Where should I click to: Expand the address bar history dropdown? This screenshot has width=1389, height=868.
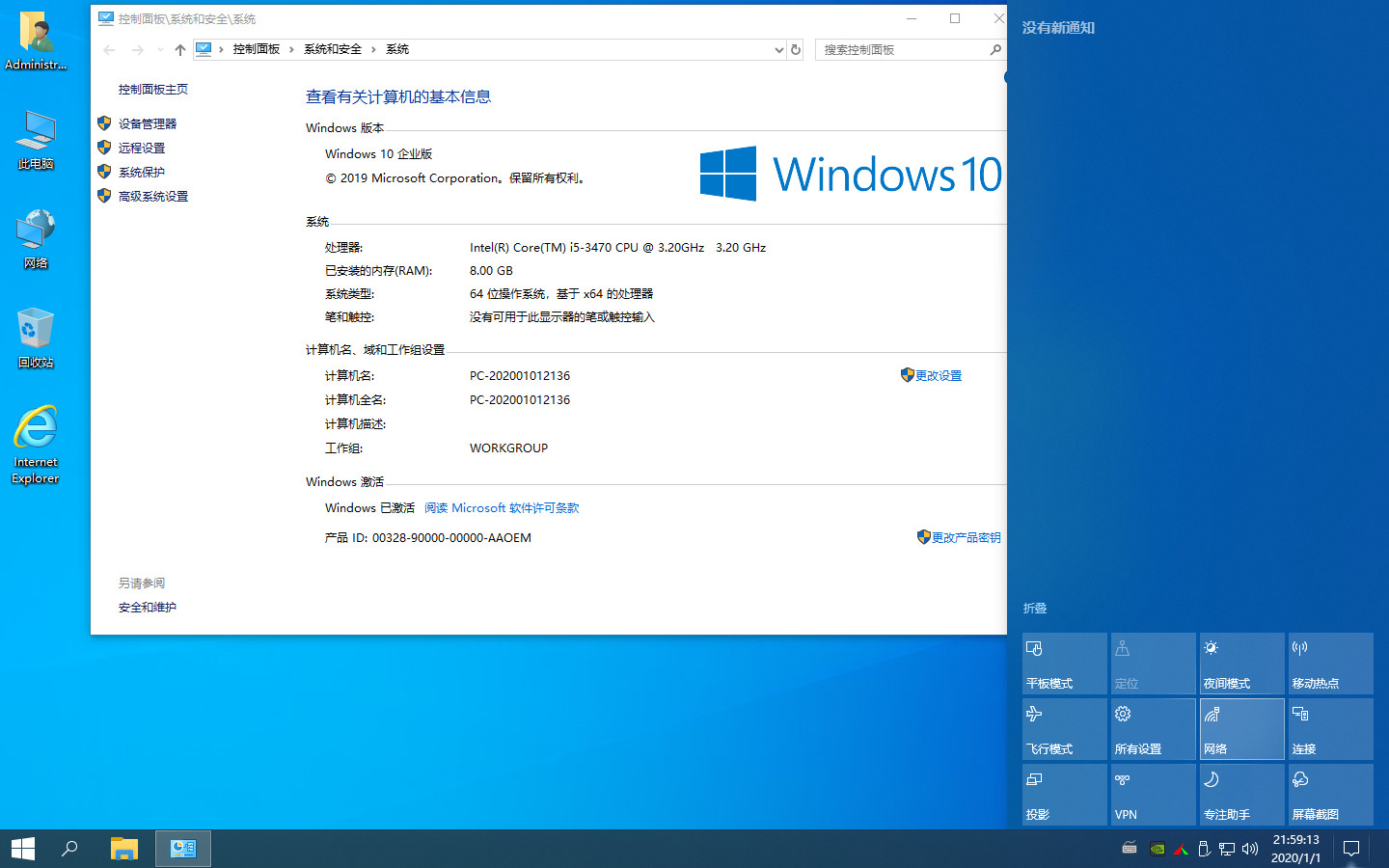[x=779, y=49]
